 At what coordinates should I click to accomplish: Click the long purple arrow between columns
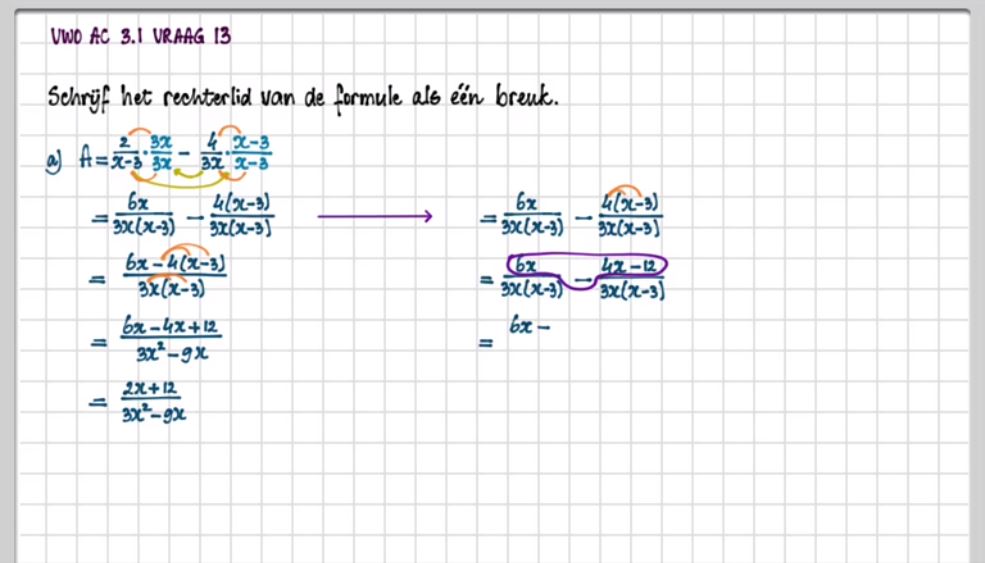[375, 216]
